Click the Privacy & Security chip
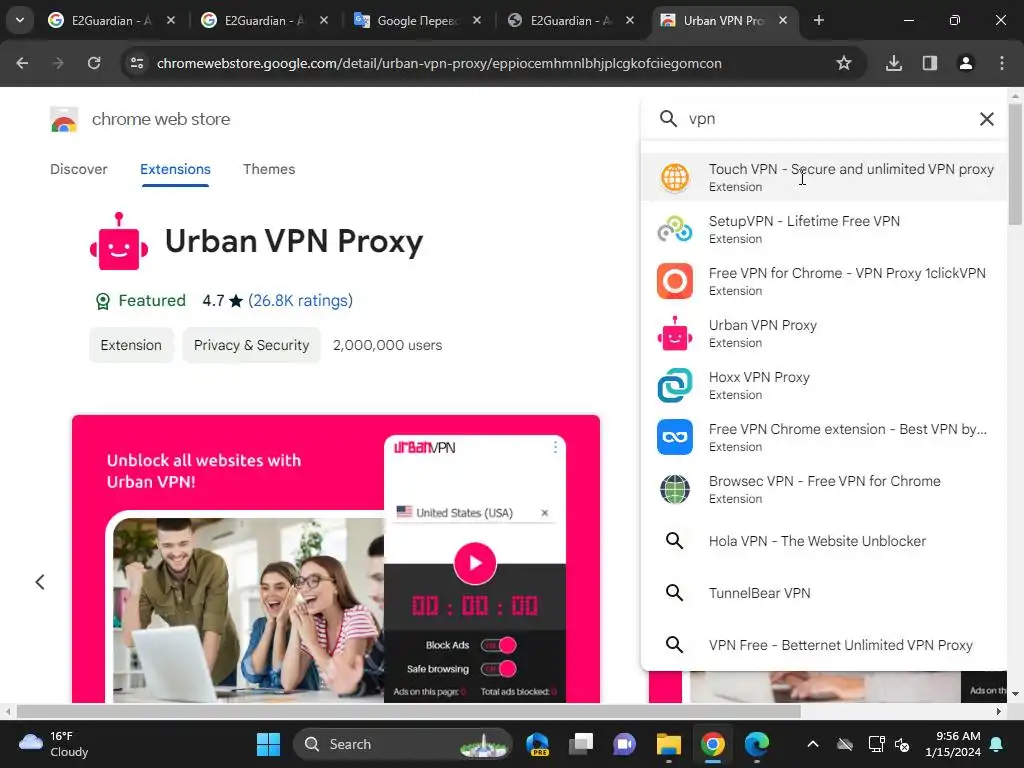 [x=251, y=345]
